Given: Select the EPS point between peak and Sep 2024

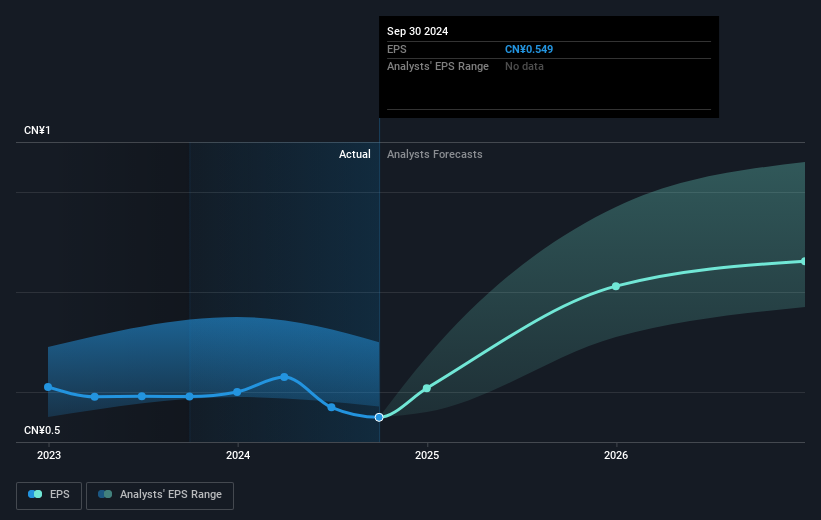Looking at the screenshot, I should point(331,407).
